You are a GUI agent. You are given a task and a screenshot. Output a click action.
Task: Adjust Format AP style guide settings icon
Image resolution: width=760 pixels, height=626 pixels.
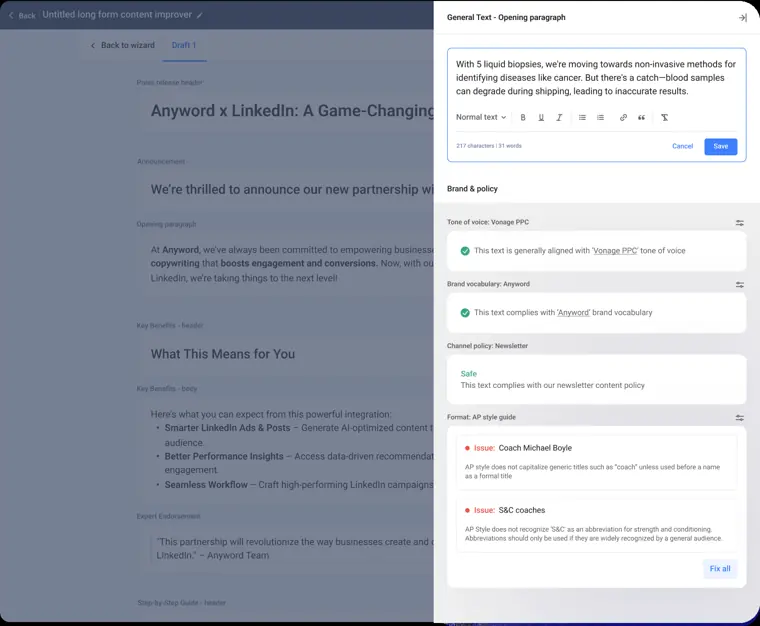[740, 418]
